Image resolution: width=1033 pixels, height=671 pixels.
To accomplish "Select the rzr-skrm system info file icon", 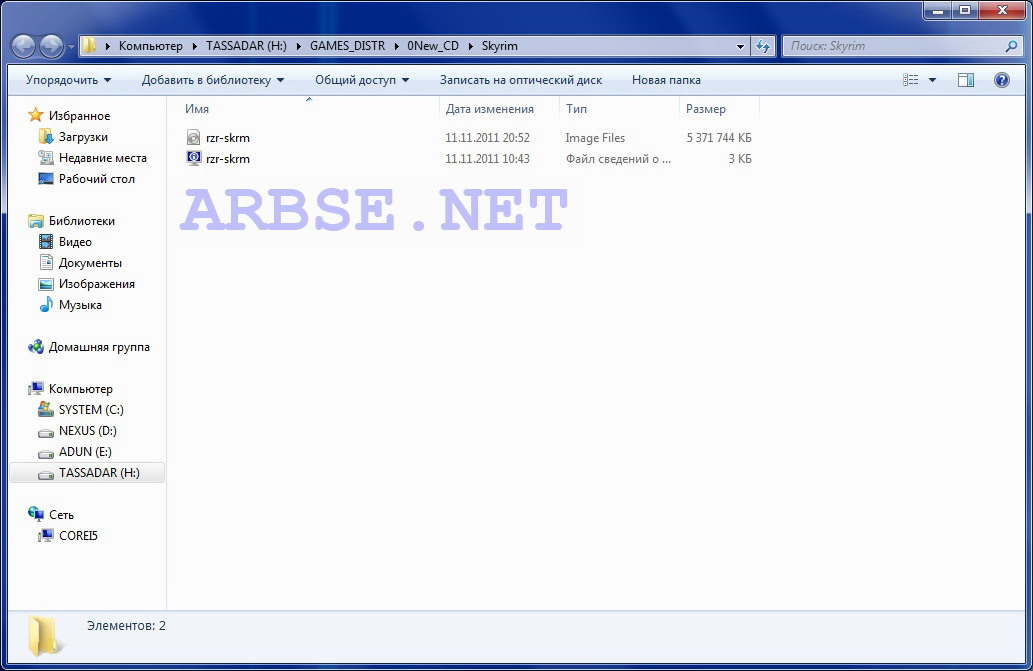I will pos(193,158).
